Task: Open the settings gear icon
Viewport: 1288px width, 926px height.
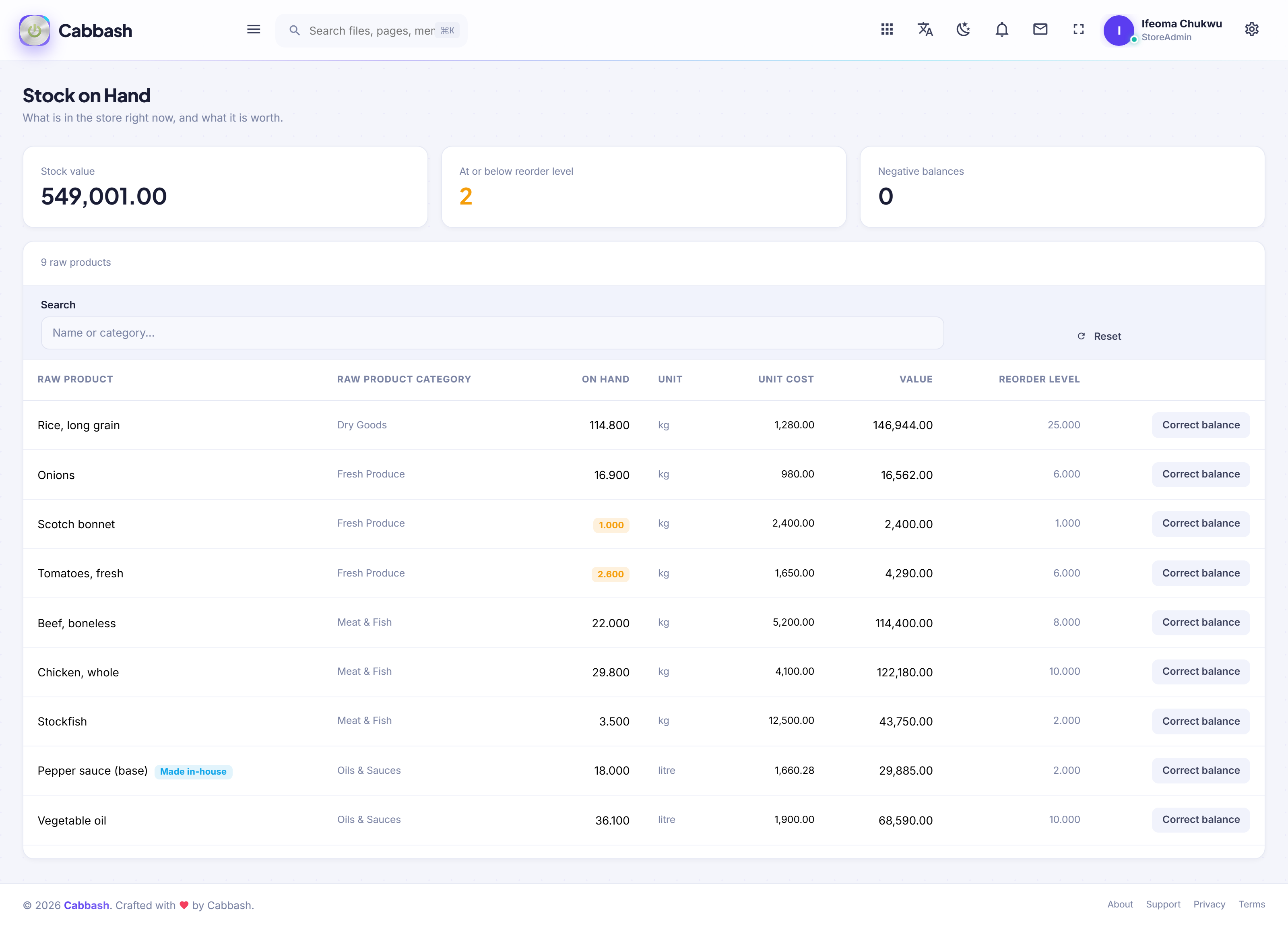Action: (1251, 29)
